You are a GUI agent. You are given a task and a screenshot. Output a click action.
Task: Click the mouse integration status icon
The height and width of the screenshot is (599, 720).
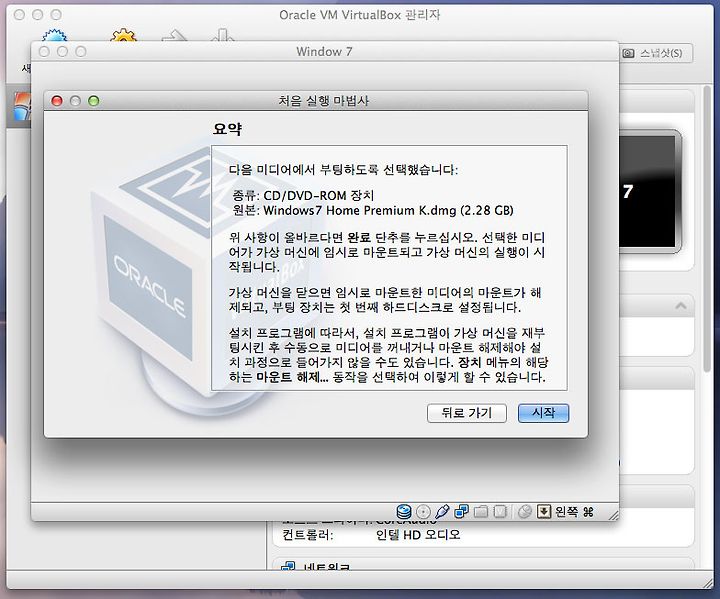524,511
